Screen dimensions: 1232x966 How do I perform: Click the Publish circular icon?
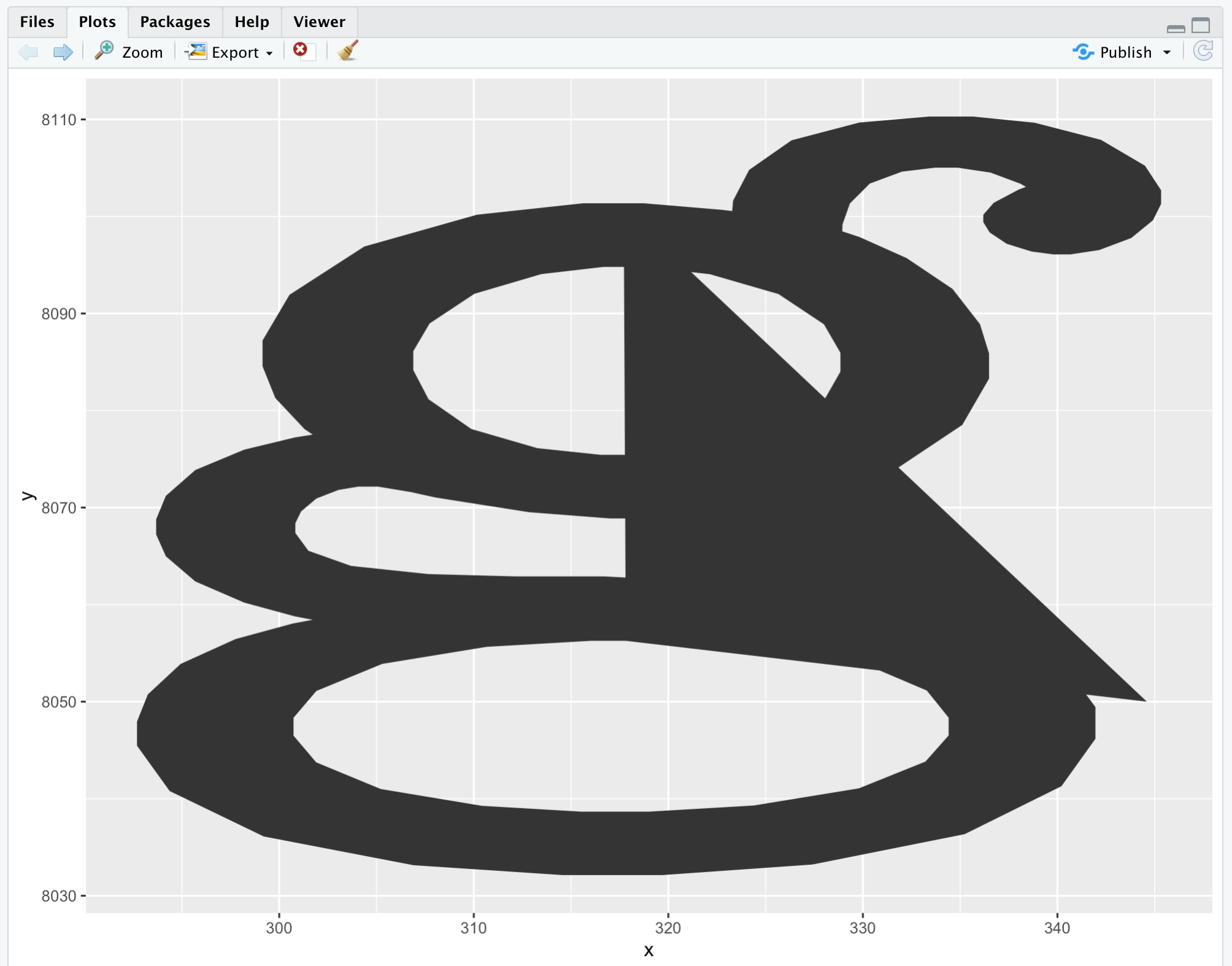pos(1083,52)
